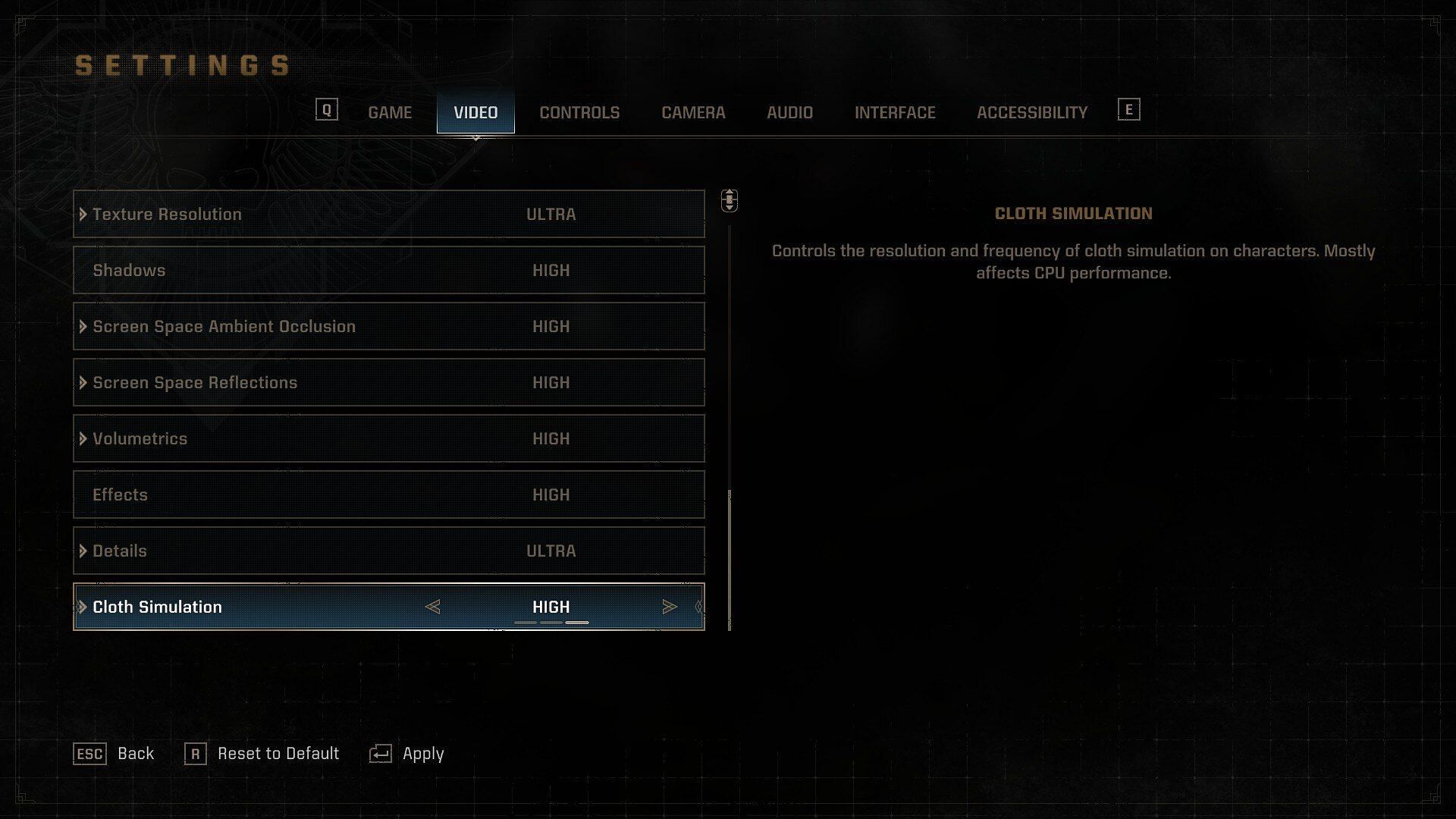Click the INTERFACE tab
This screenshot has height=819, width=1456.
point(894,112)
